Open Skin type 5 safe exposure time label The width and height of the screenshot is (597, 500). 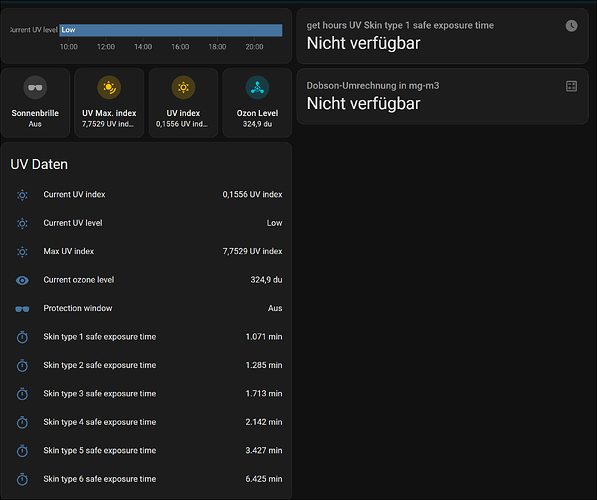(100, 450)
